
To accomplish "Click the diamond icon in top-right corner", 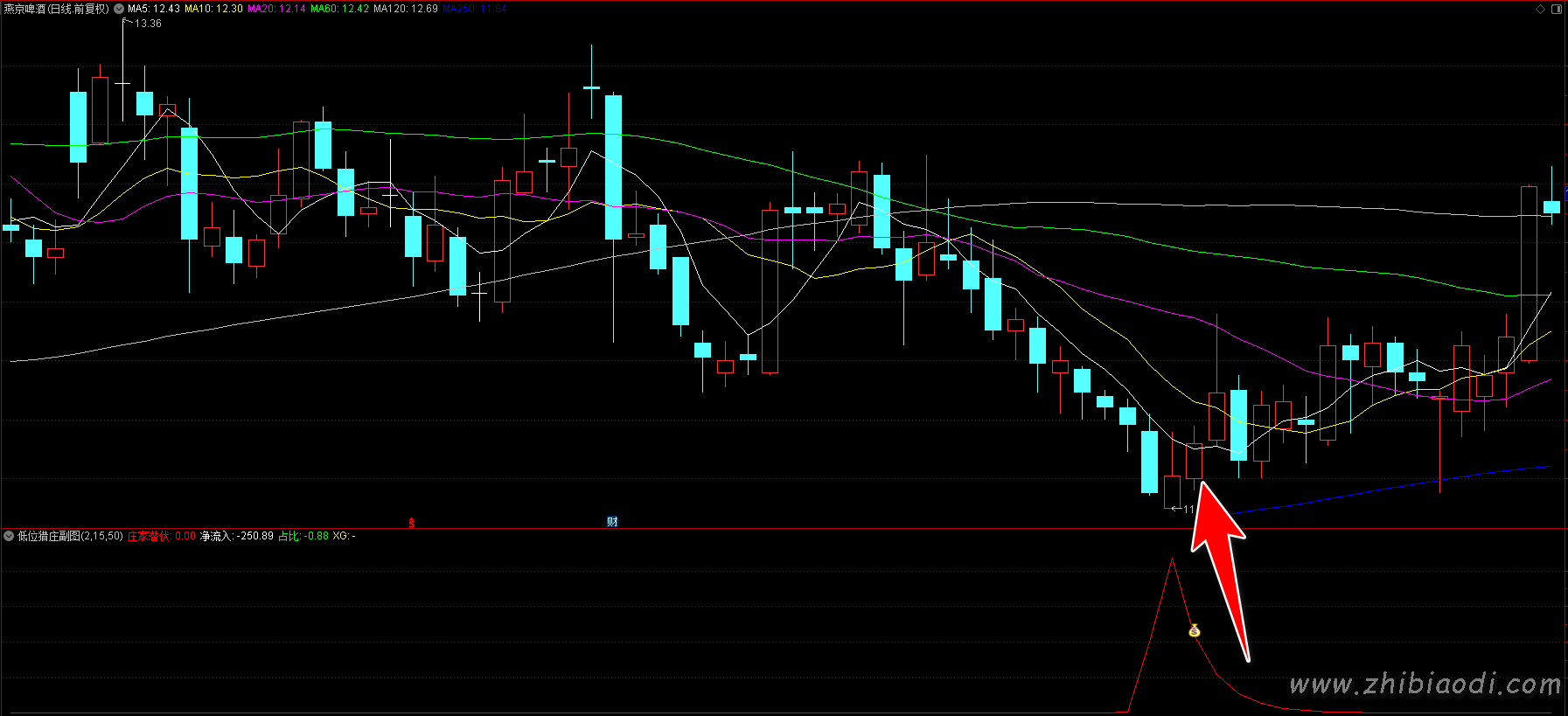I will (x=1540, y=9).
